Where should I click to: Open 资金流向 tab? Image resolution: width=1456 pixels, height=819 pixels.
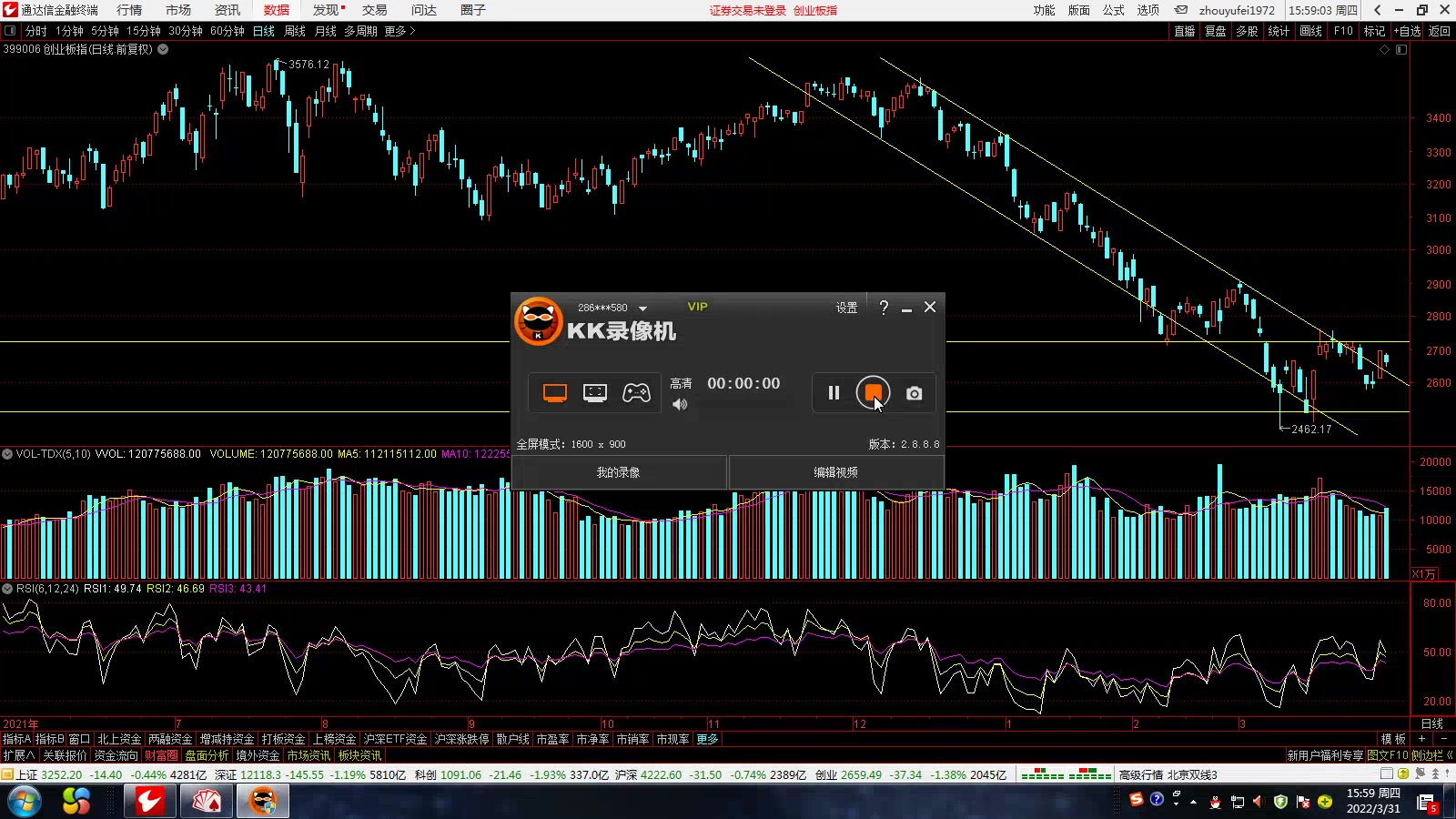coord(116,755)
